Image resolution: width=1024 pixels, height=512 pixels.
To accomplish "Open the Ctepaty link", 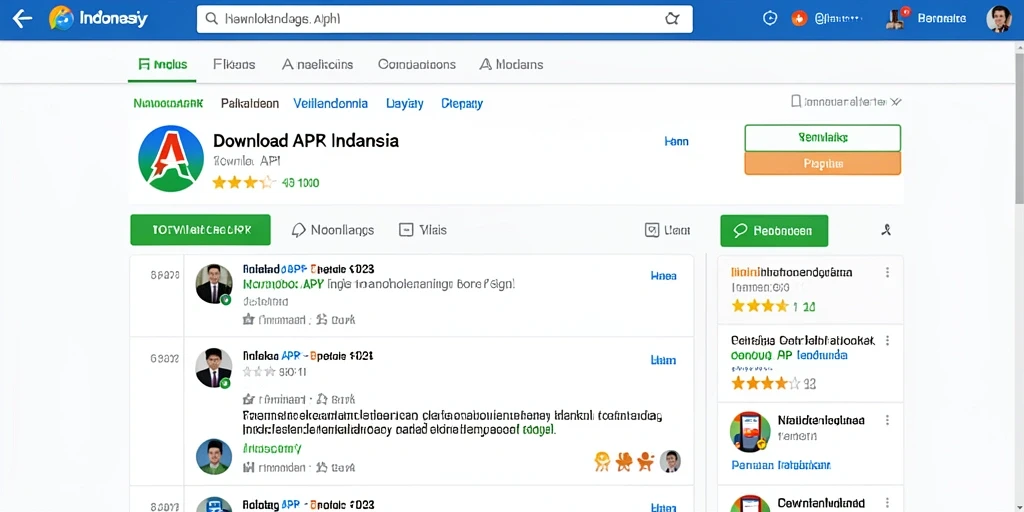I will (462, 103).
